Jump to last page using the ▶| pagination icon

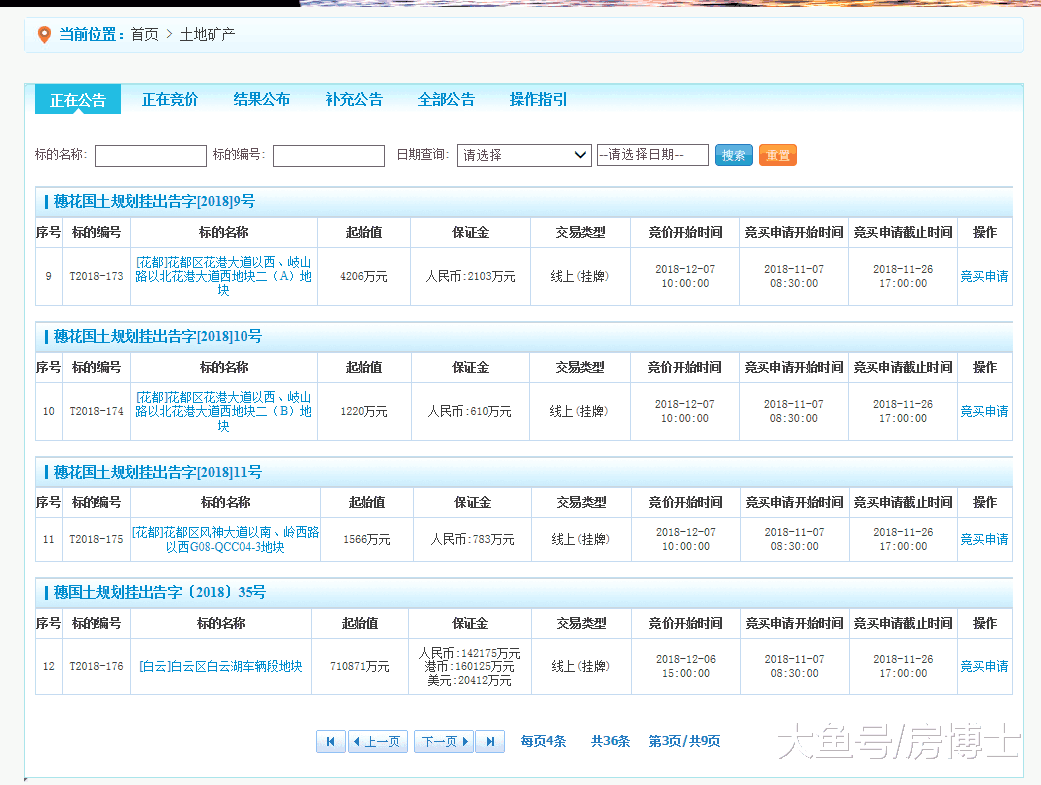tap(490, 741)
